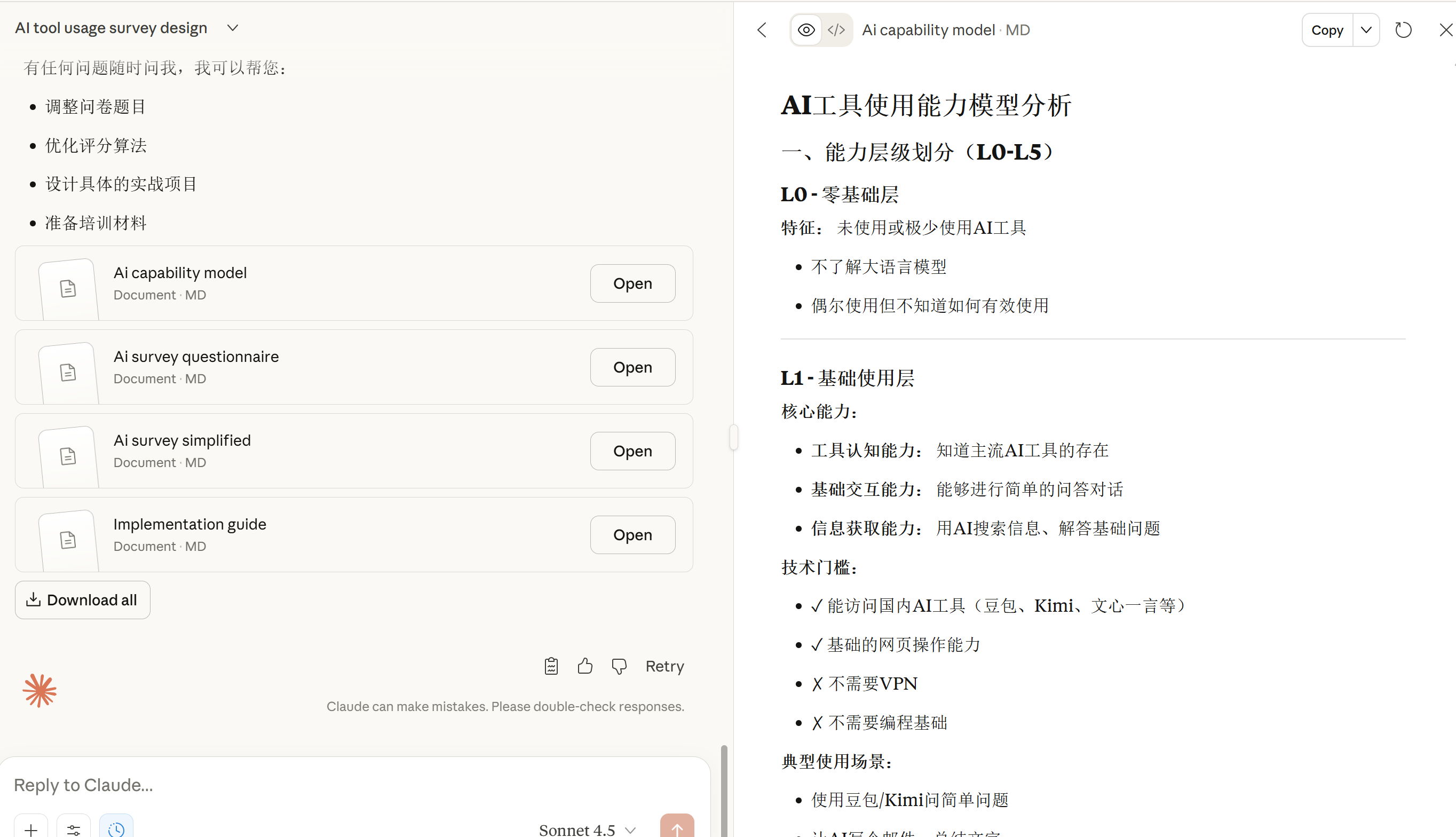Screen dimensions: 1456x837
Task: Click the copy response clipboard icon
Action: [x=551, y=666]
